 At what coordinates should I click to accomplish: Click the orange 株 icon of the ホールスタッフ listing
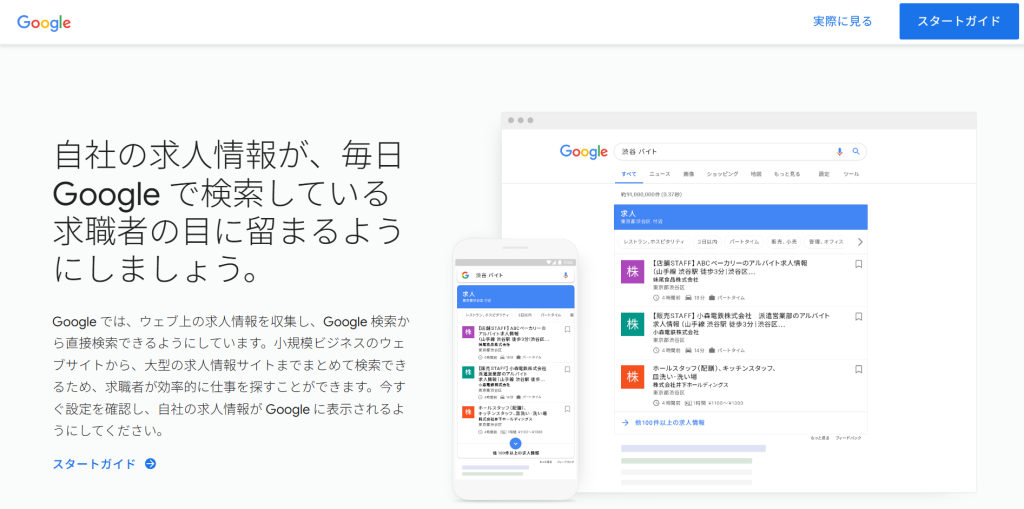click(x=632, y=377)
